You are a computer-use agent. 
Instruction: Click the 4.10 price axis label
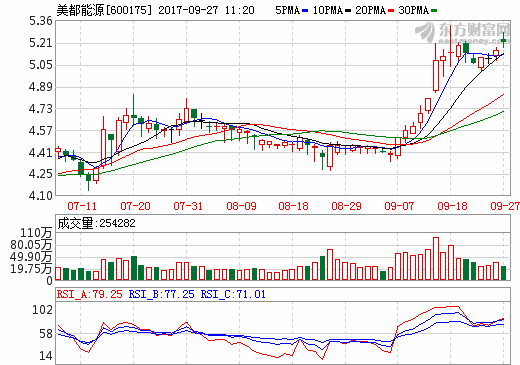[41, 196]
